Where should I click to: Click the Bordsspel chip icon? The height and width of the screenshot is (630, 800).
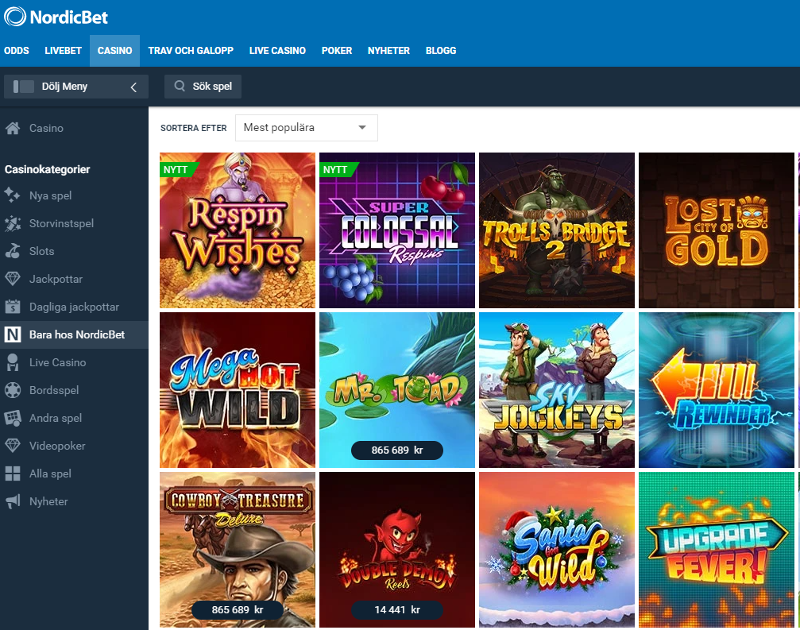coord(12,390)
